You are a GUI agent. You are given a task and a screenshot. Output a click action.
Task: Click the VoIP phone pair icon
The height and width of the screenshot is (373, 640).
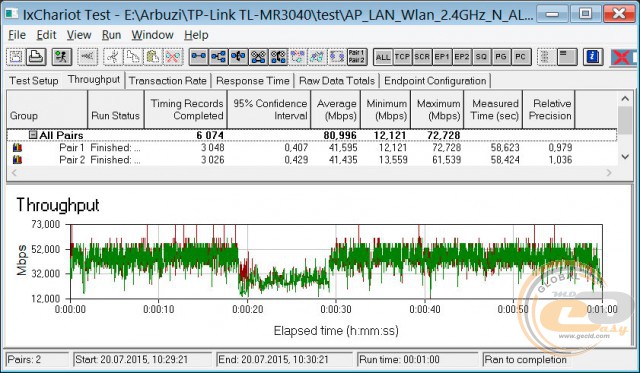tap(278, 57)
